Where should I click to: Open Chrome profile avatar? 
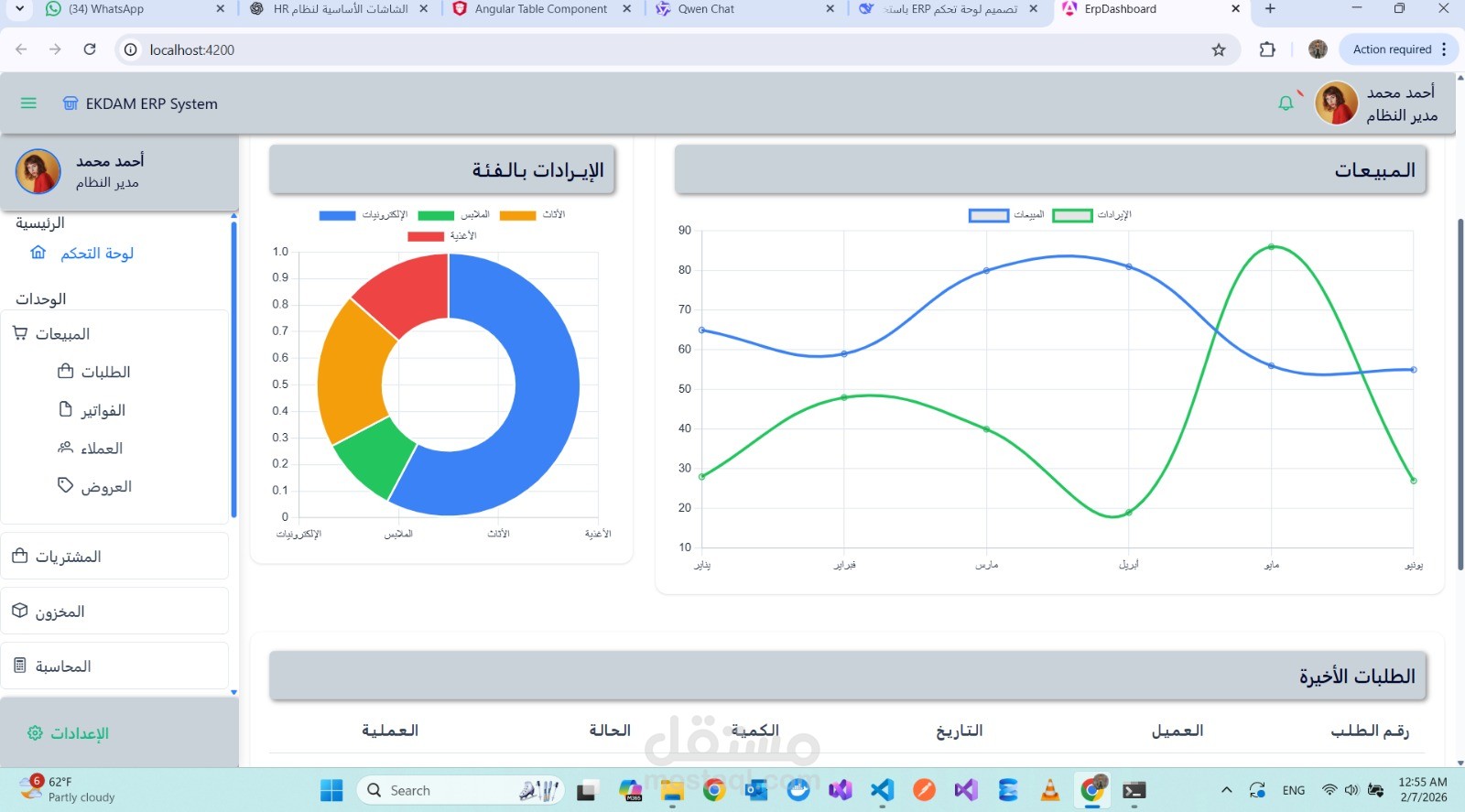click(x=1318, y=49)
